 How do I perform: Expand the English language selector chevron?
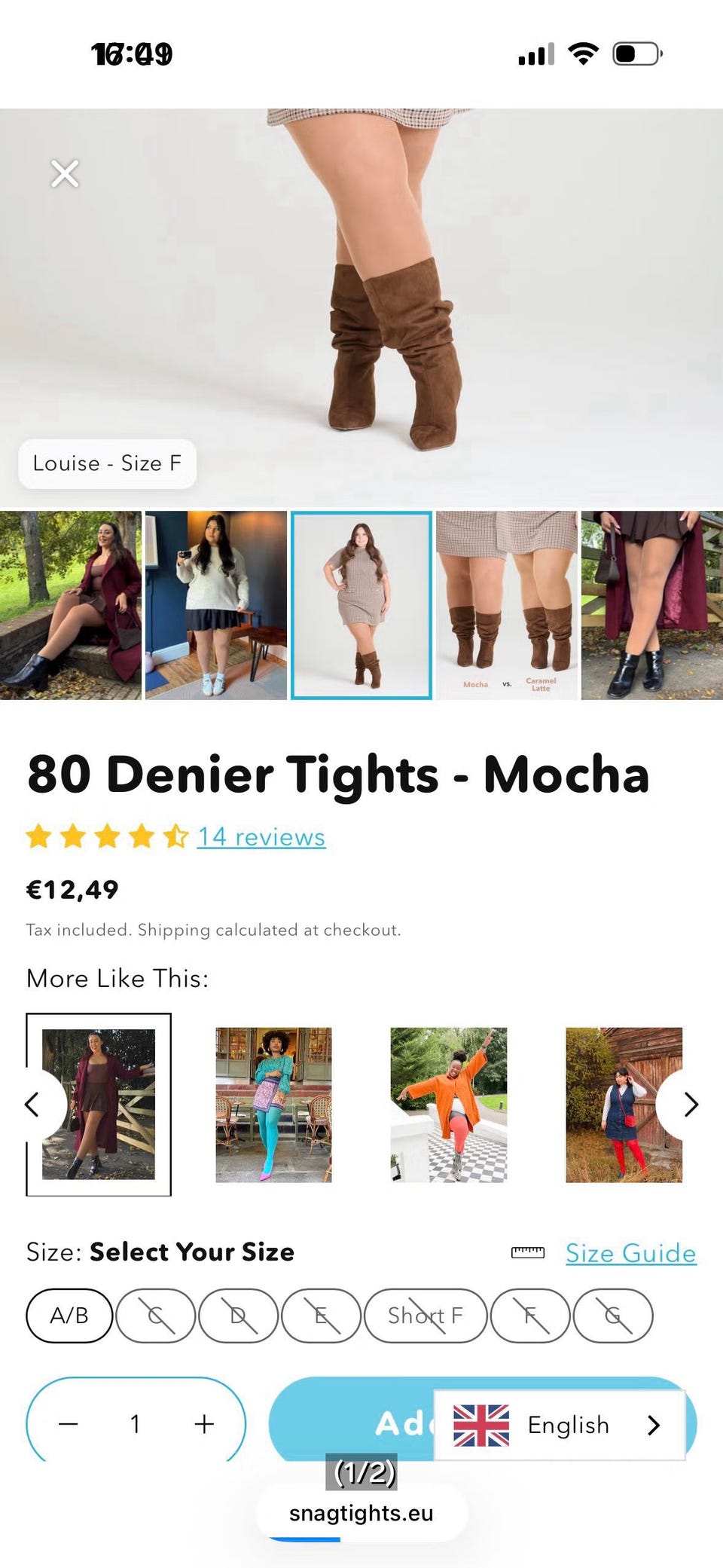(x=654, y=1425)
